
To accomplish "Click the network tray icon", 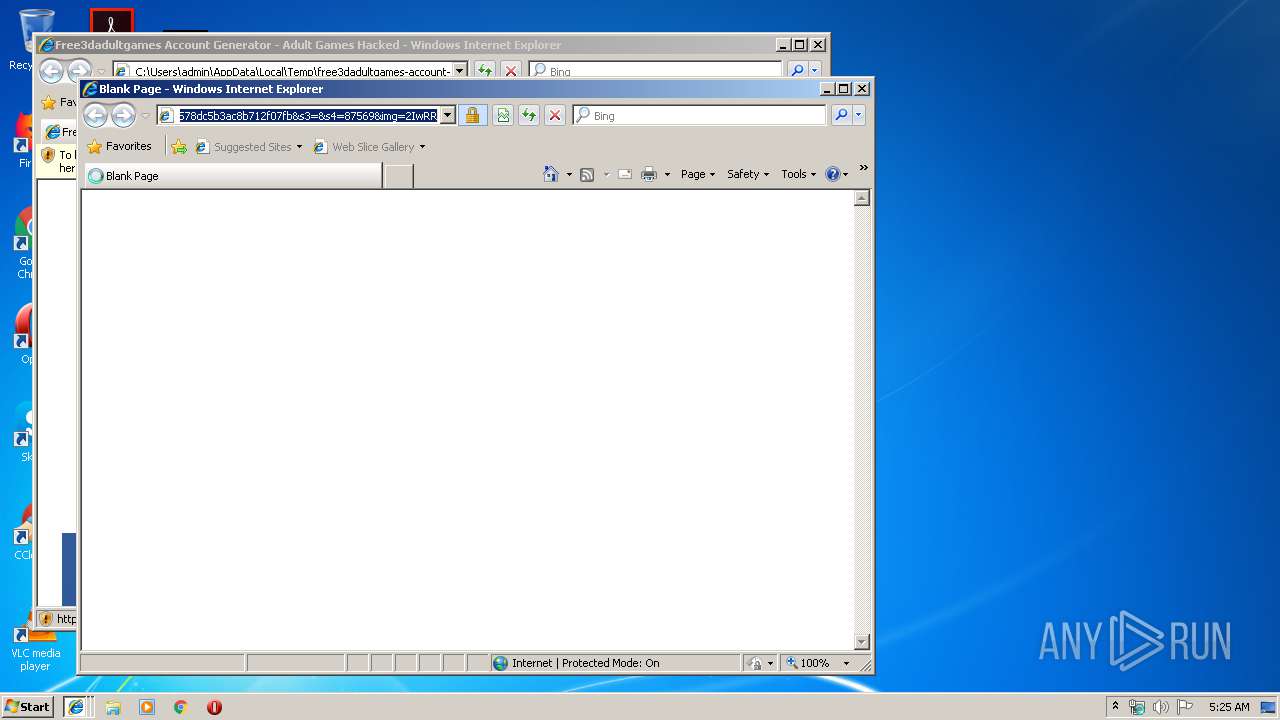I will (1137, 707).
